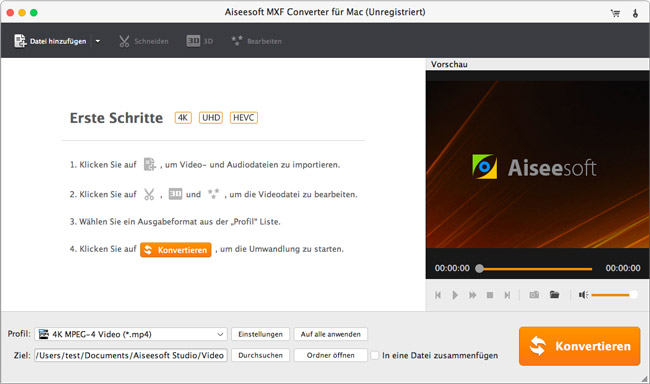Viewport: 650px width, 384px height.
Task: Click the orange Konvertieren sample in step 4
Action: [x=176, y=250]
